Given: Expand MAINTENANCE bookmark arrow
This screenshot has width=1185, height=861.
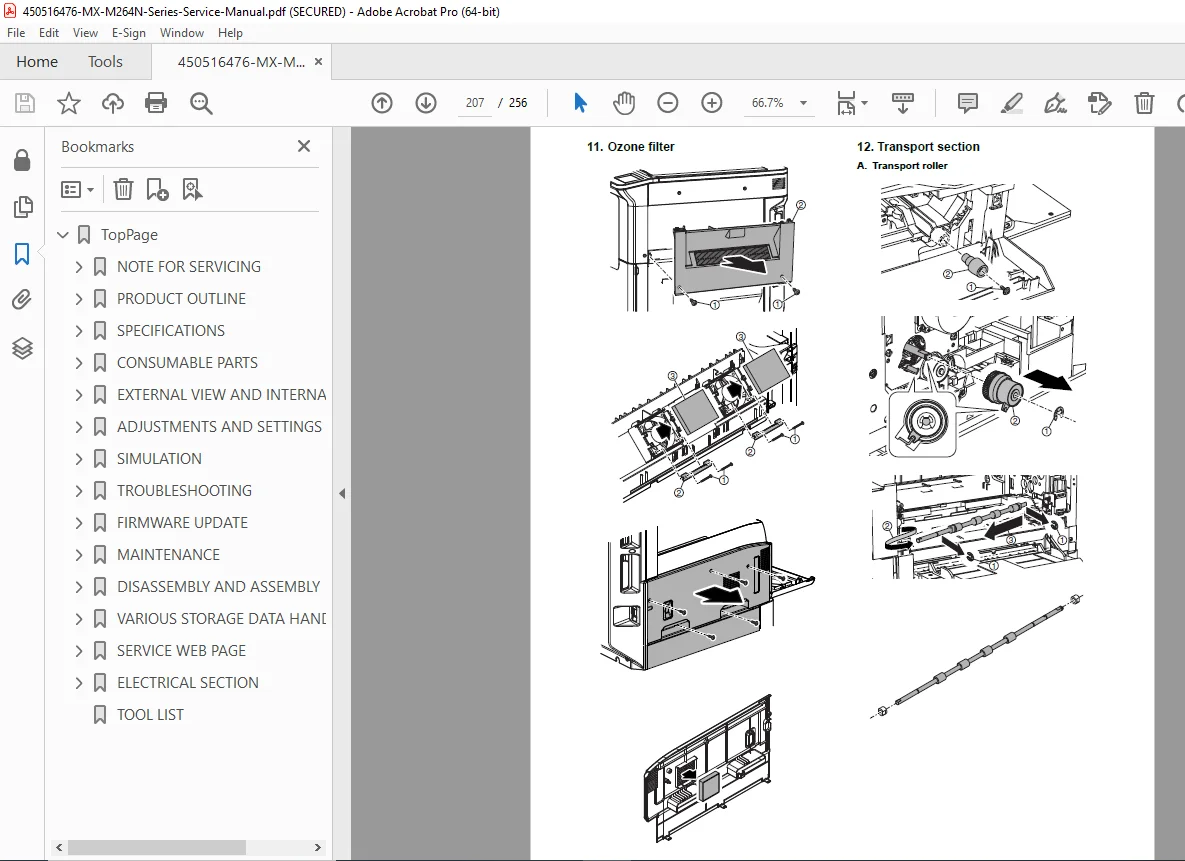Looking at the screenshot, I should tap(79, 555).
